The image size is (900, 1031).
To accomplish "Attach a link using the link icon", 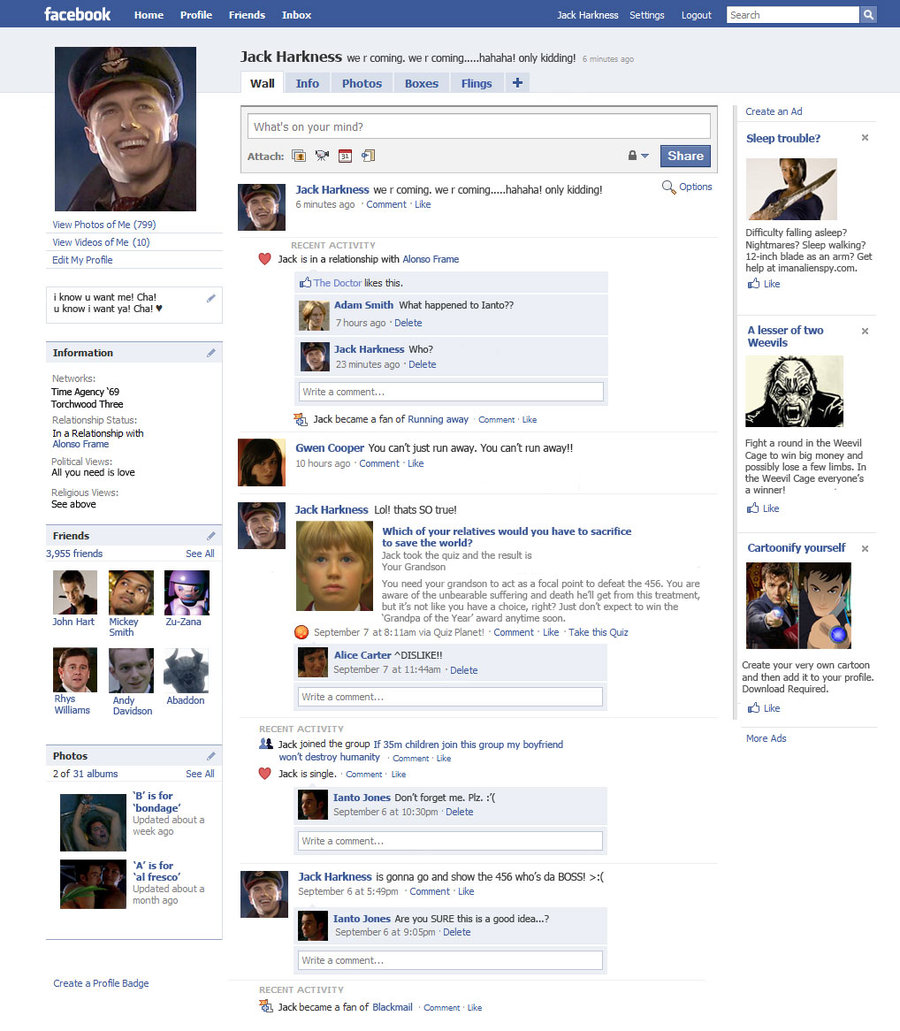I will [368, 156].
